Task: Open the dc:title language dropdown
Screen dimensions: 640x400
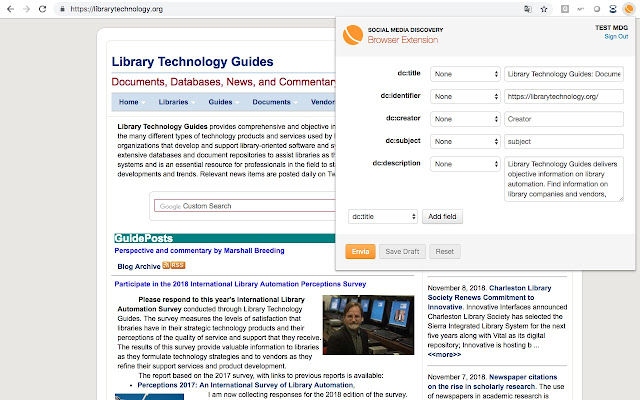Action: (465, 74)
